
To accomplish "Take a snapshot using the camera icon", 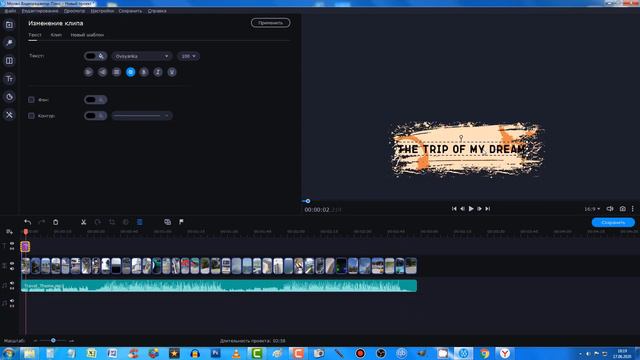I will pos(622,209).
